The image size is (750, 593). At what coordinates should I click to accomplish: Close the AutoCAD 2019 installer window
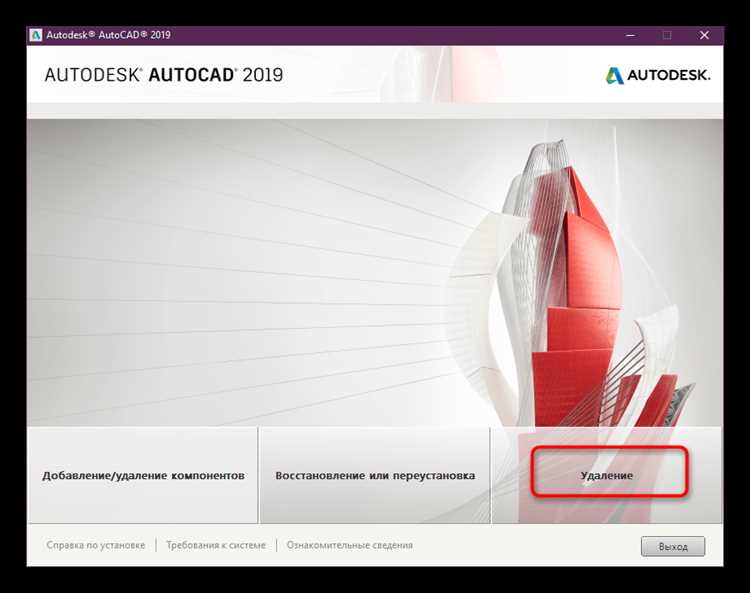click(x=704, y=35)
